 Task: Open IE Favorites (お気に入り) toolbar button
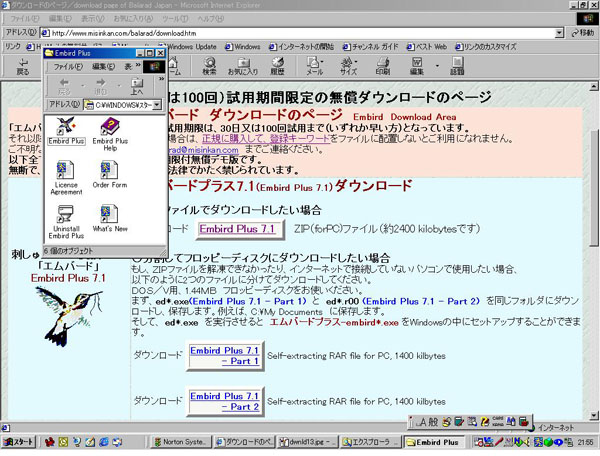click(x=243, y=66)
